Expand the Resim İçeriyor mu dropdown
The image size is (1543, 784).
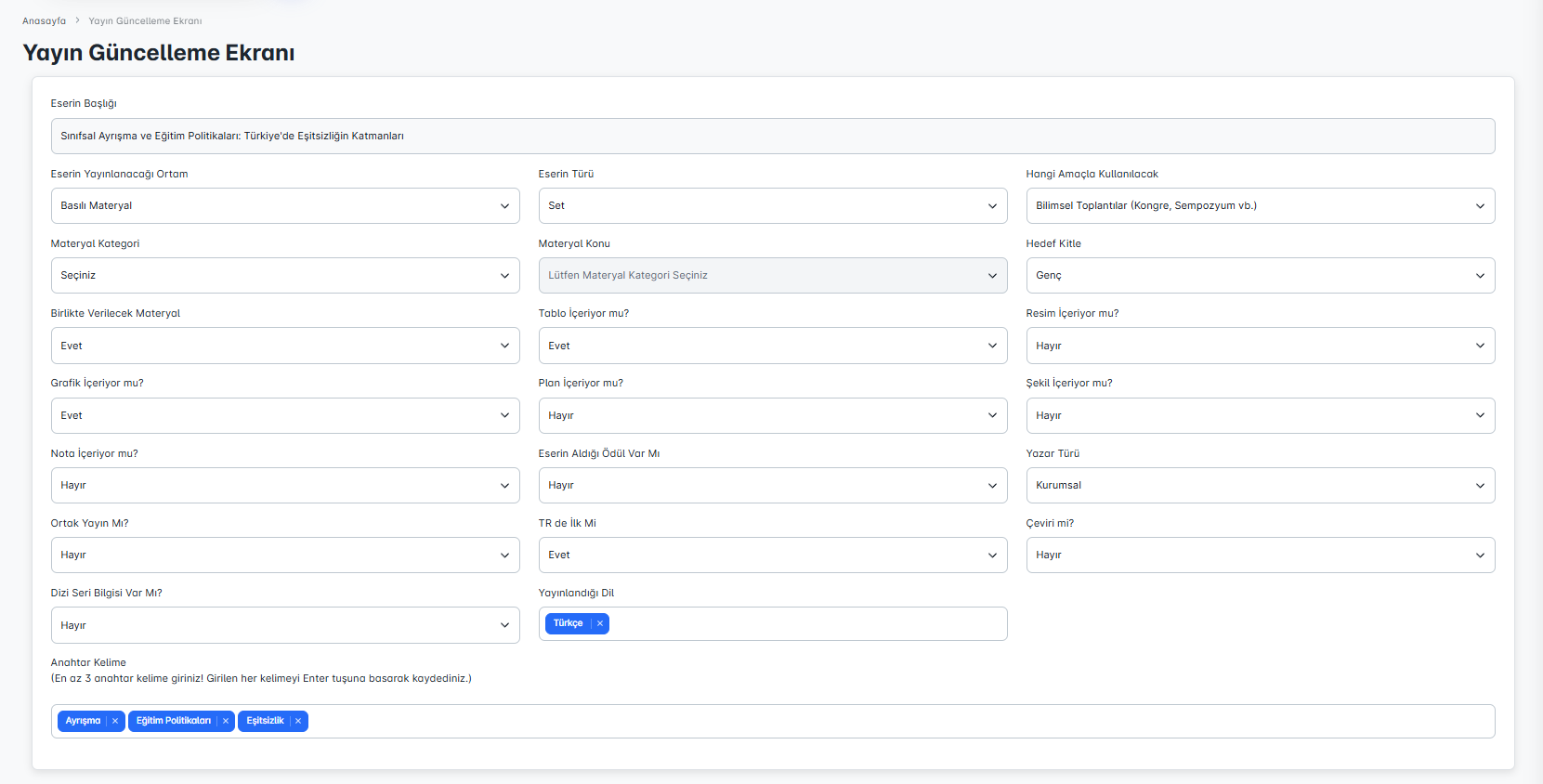click(x=1260, y=346)
